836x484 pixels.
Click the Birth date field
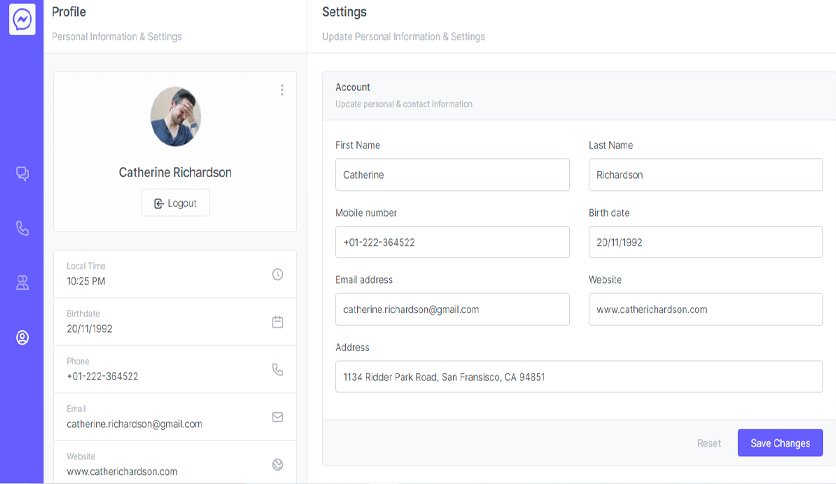(x=705, y=242)
